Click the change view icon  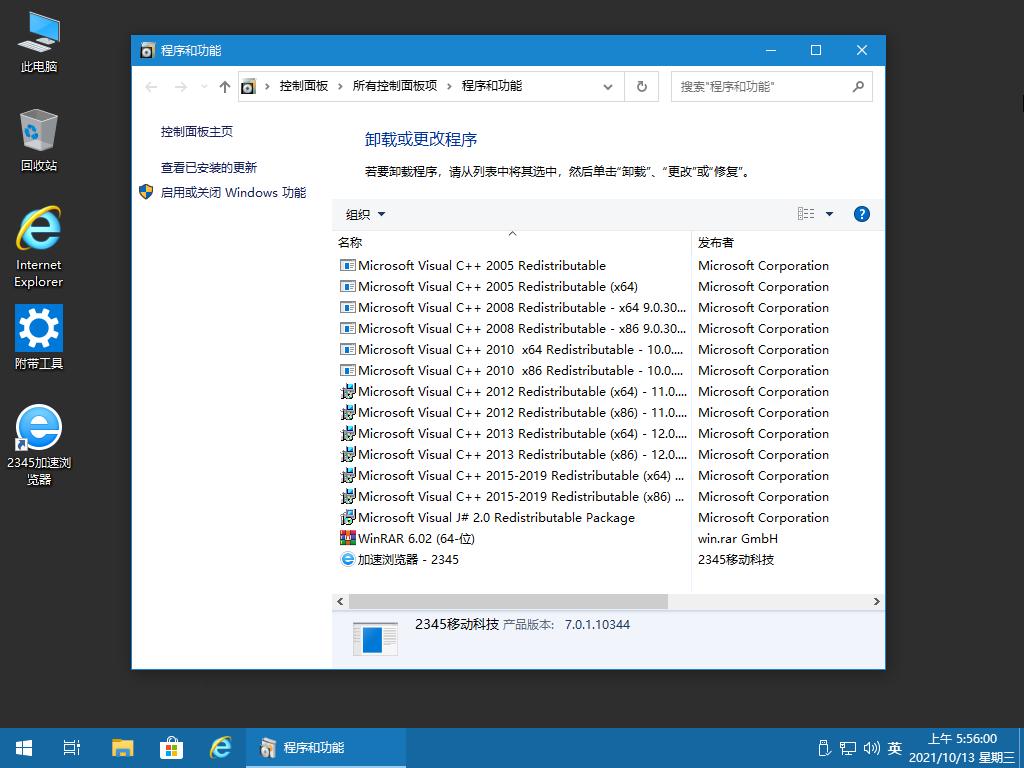pos(806,214)
